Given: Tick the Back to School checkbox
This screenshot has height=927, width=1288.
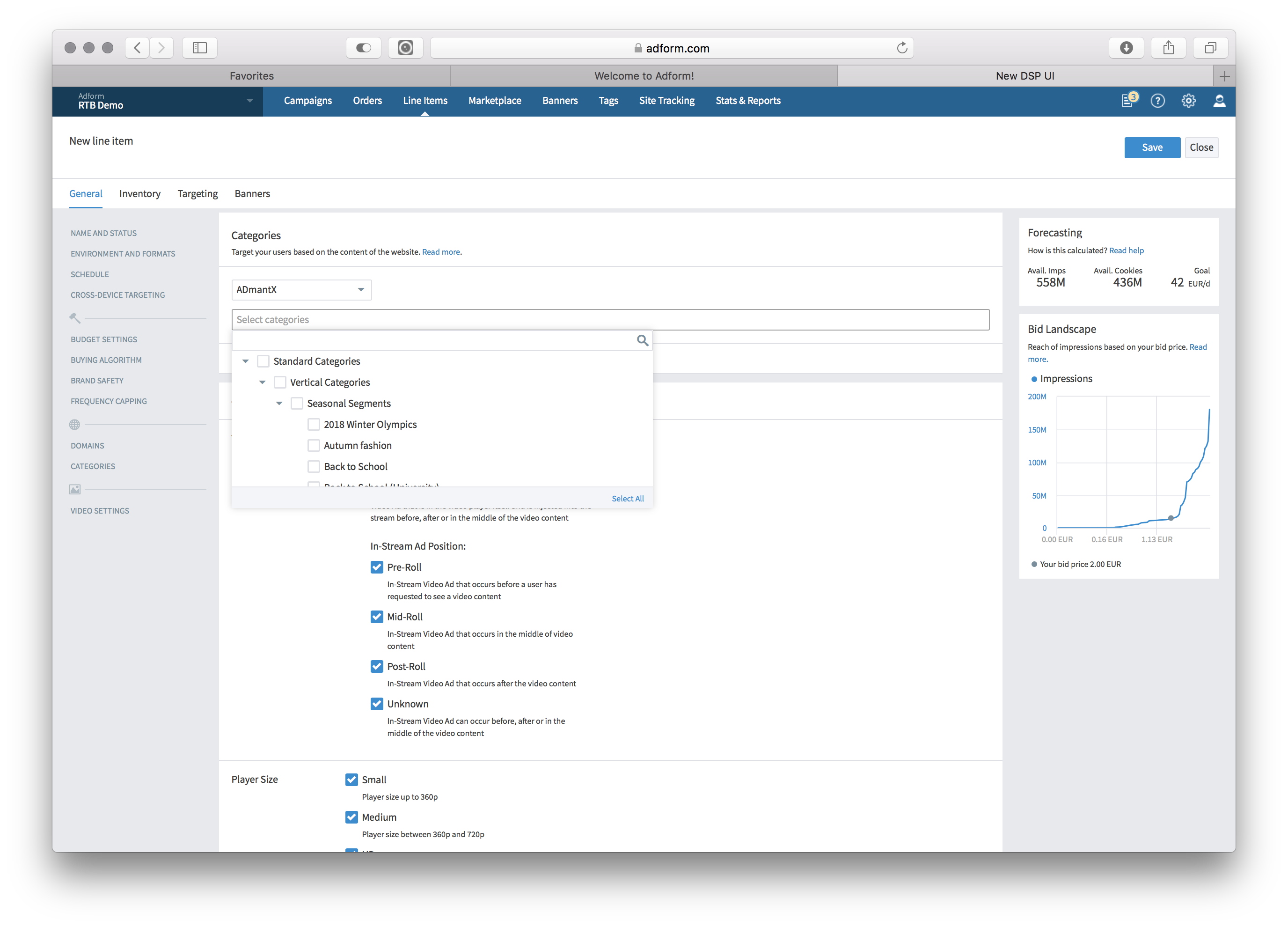Looking at the screenshot, I should tap(314, 466).
